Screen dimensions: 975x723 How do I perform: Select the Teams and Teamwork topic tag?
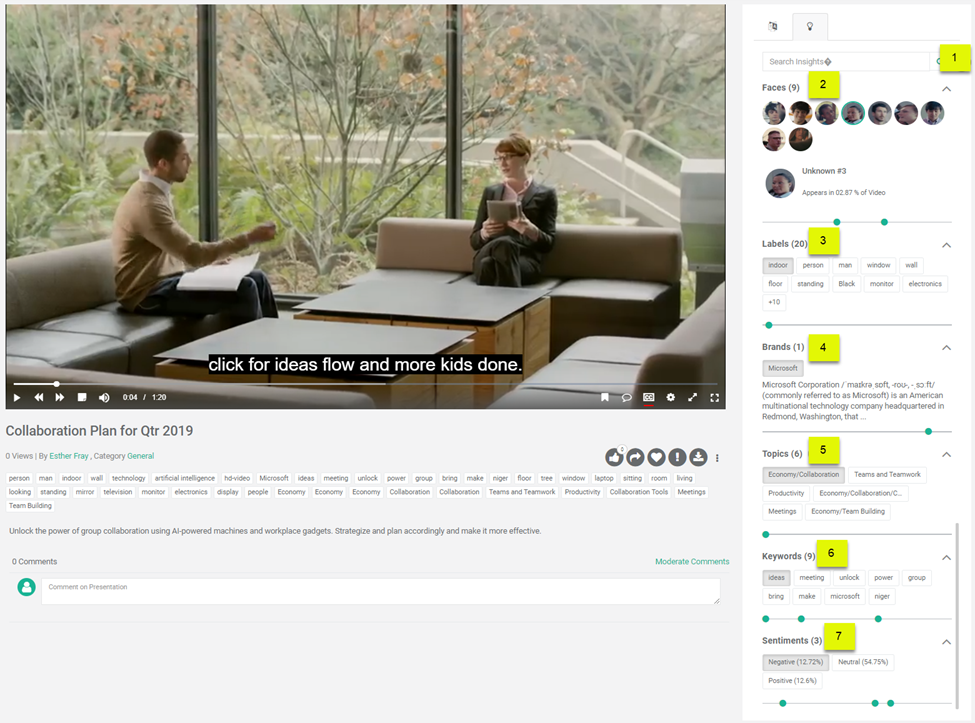887,474
